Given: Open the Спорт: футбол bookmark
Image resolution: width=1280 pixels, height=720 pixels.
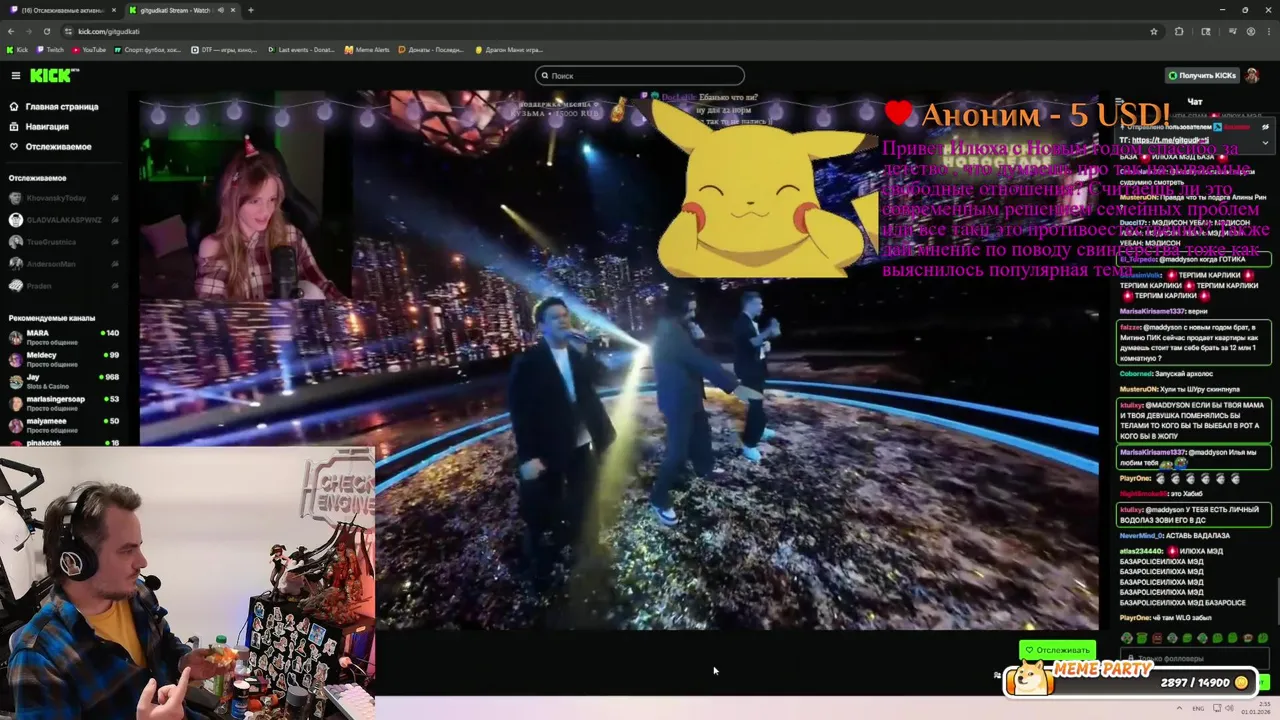Looking at the screenshot, I should coord(147,49).
